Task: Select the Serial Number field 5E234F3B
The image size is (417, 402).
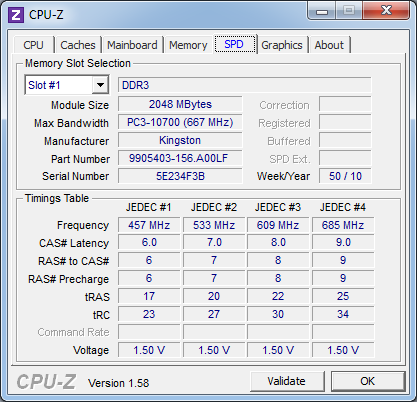Action: 180,176
